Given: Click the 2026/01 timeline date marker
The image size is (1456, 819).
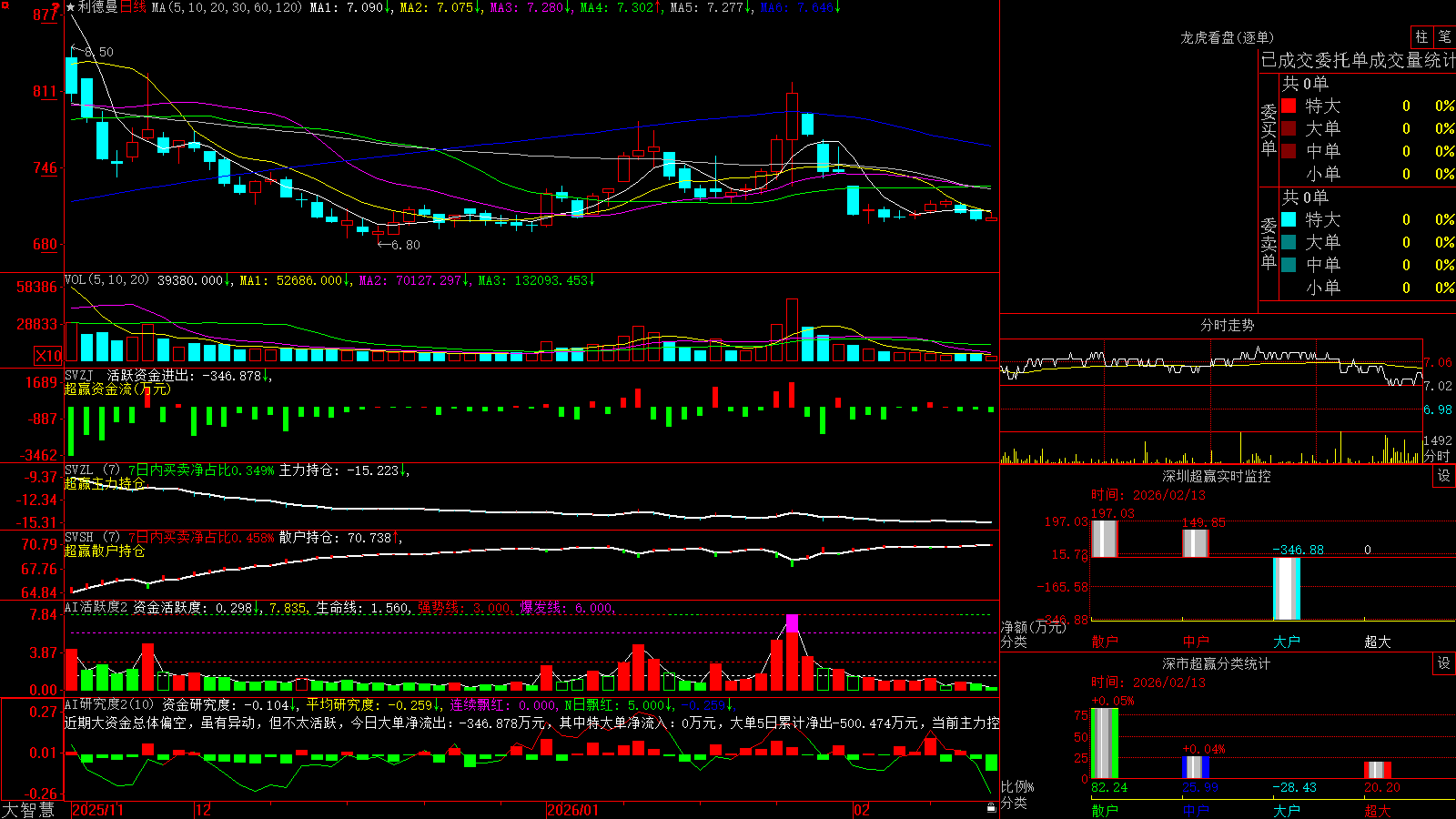Looking at the screenshot, I should pos(572,810).
